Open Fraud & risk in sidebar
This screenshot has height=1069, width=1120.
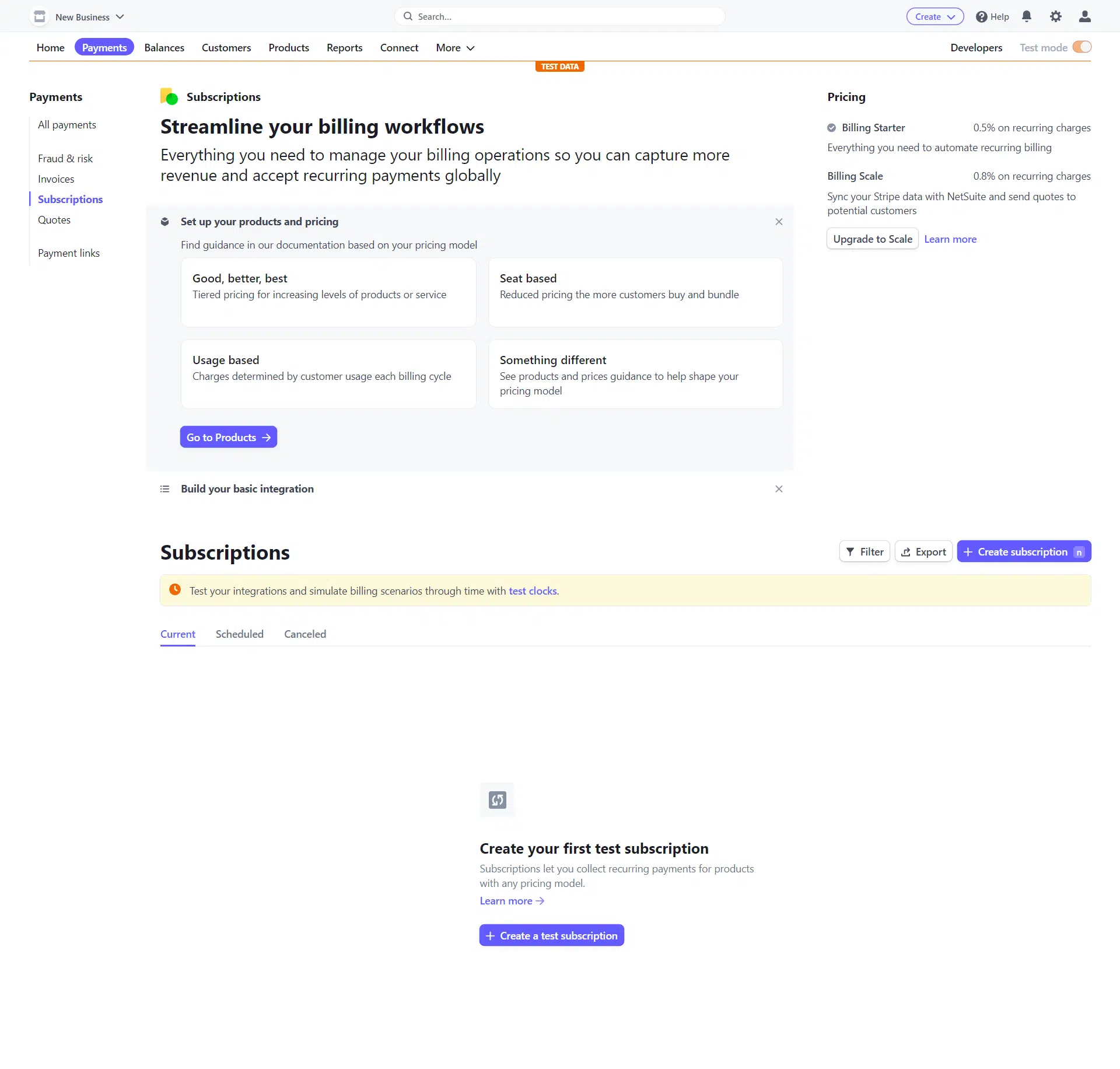click(x=65, y=158)
